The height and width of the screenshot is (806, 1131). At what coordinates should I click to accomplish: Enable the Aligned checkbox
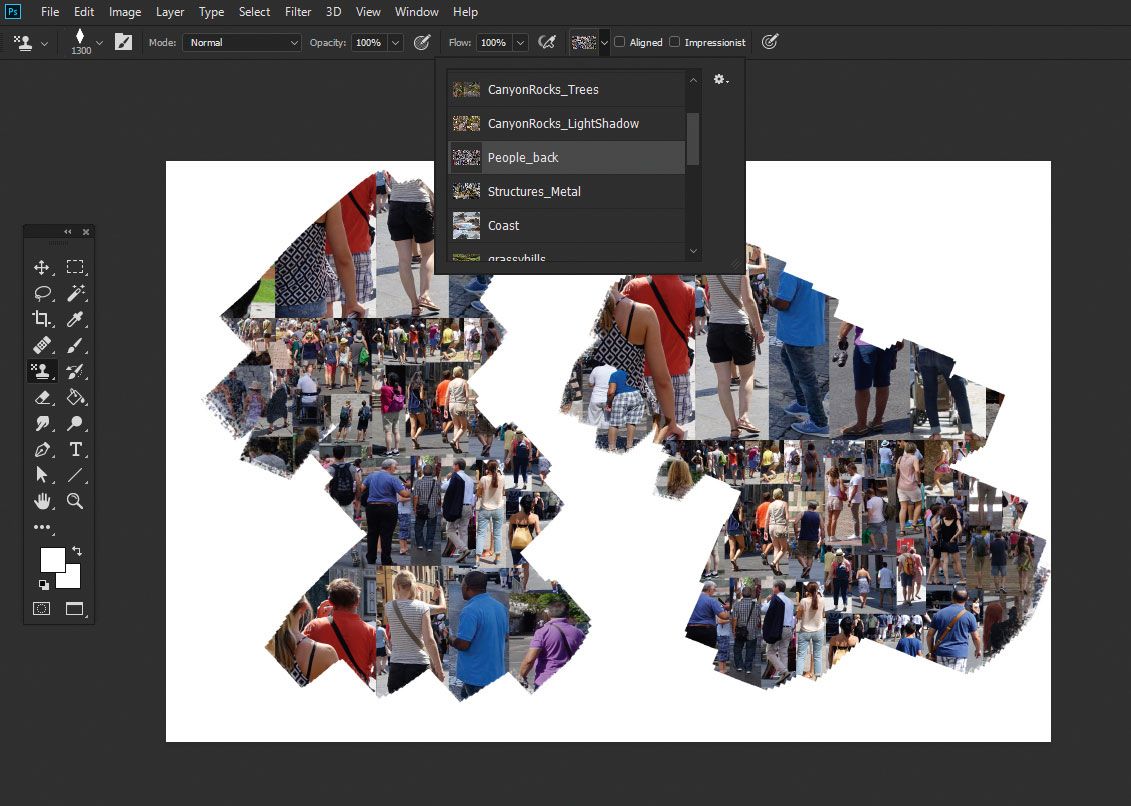point(618,42)
